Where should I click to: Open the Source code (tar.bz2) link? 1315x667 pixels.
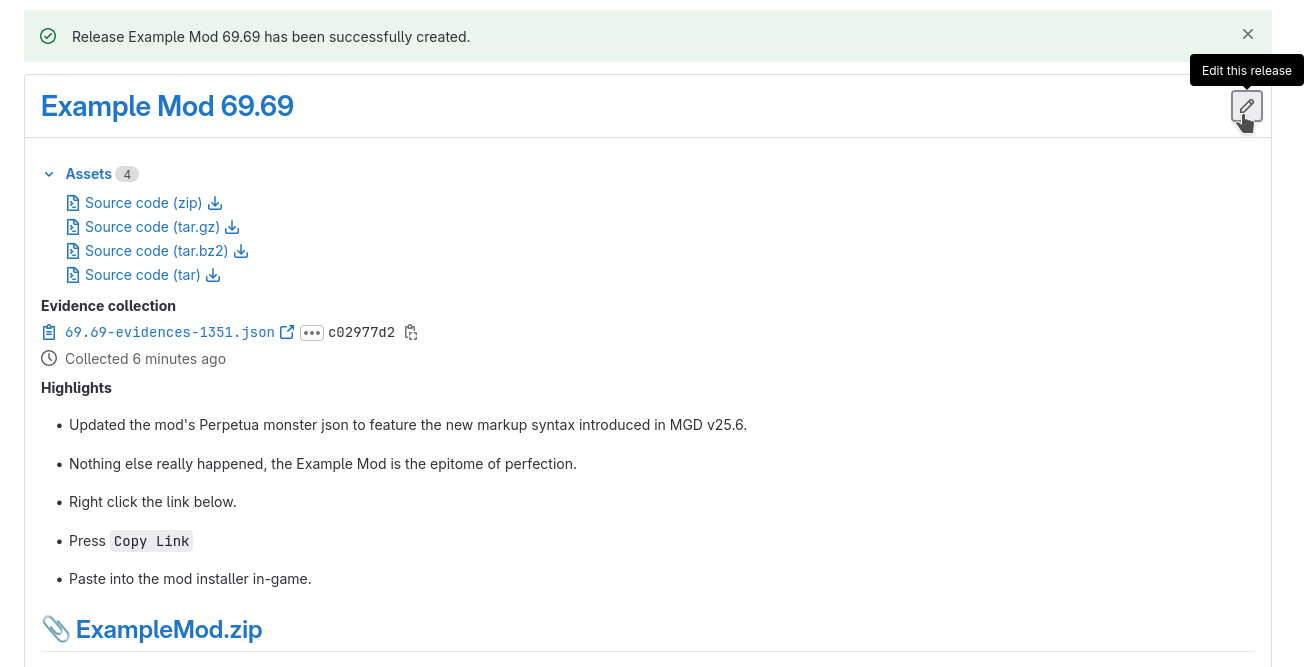click(156, 251)
